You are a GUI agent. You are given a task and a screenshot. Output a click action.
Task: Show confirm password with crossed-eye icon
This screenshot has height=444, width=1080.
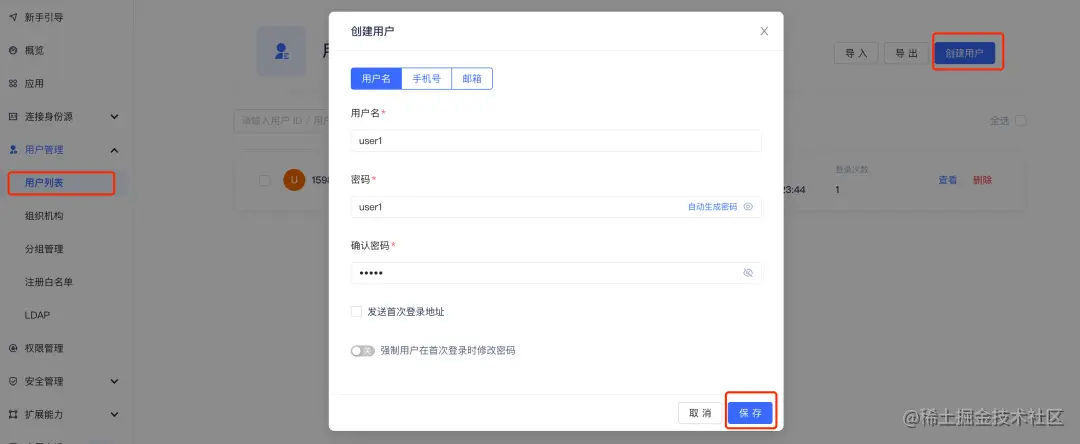748,273
